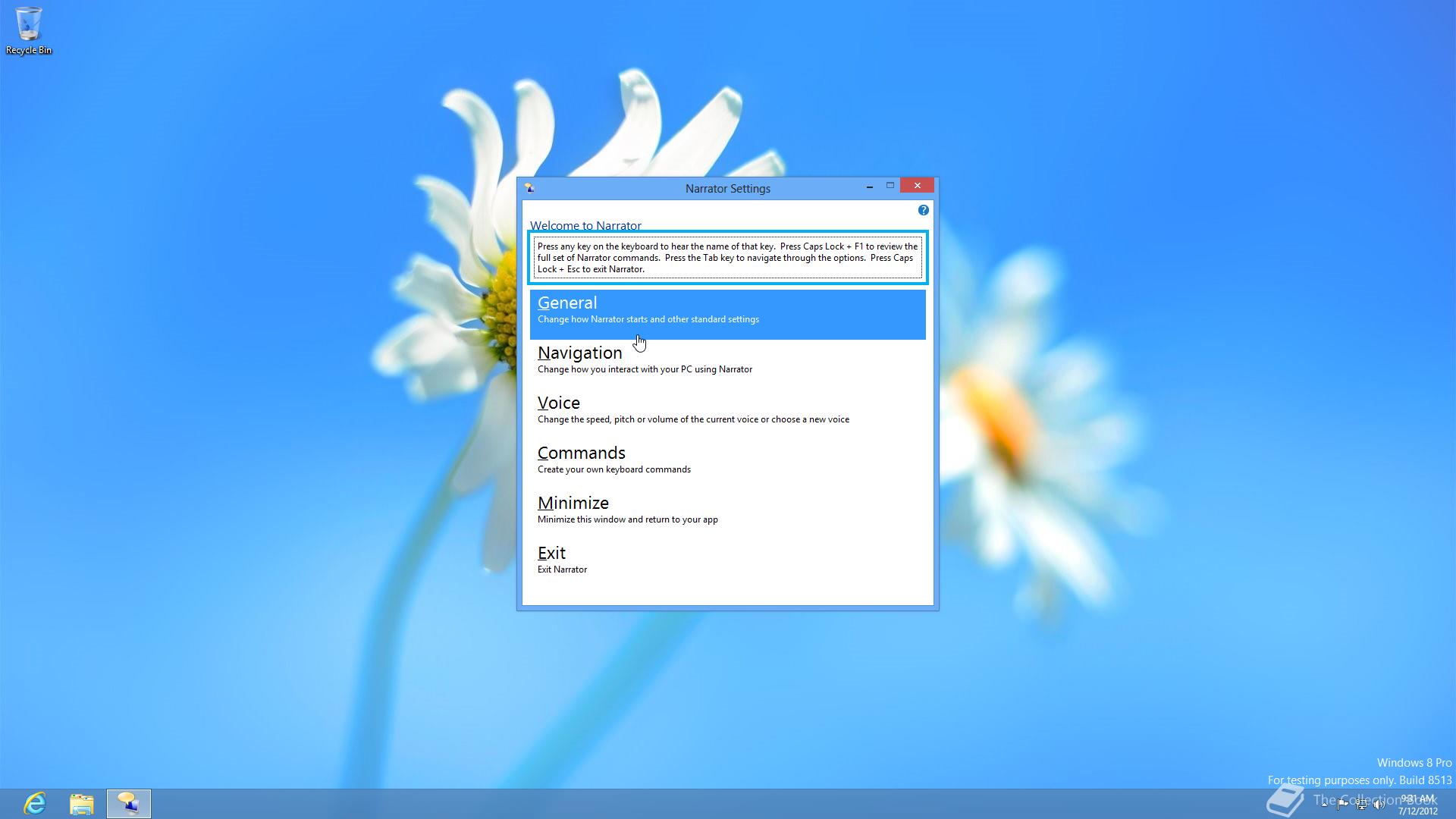Click Exit to exit Narrator
Viewport: 1456px width, 819px height.
727,564
